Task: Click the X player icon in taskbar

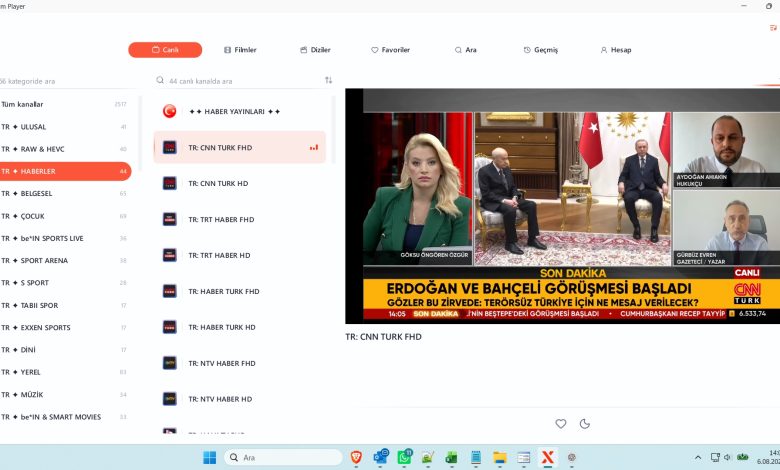Action: click(x=548, y=458)
